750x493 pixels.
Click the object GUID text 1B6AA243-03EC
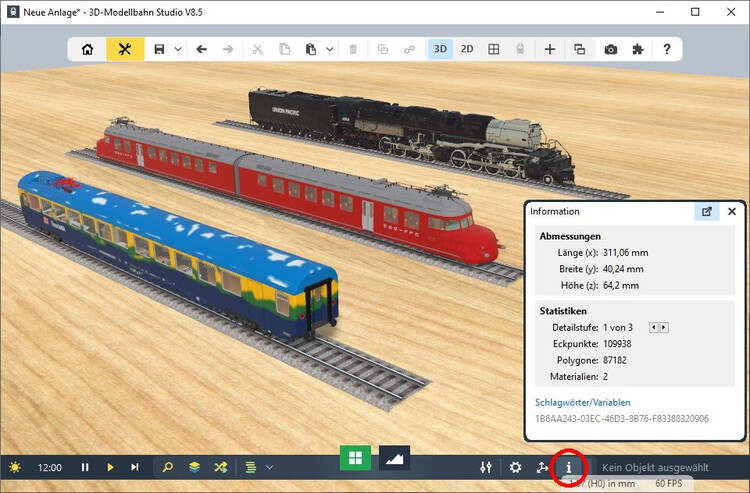tap(622, 419)
